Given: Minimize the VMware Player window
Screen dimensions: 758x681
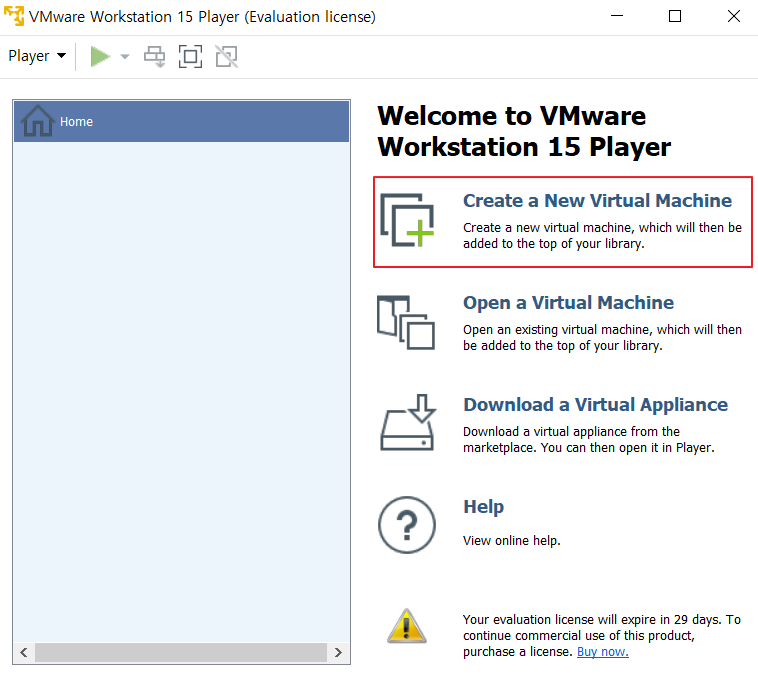Looking at the screenshot, I should [617, 16].
